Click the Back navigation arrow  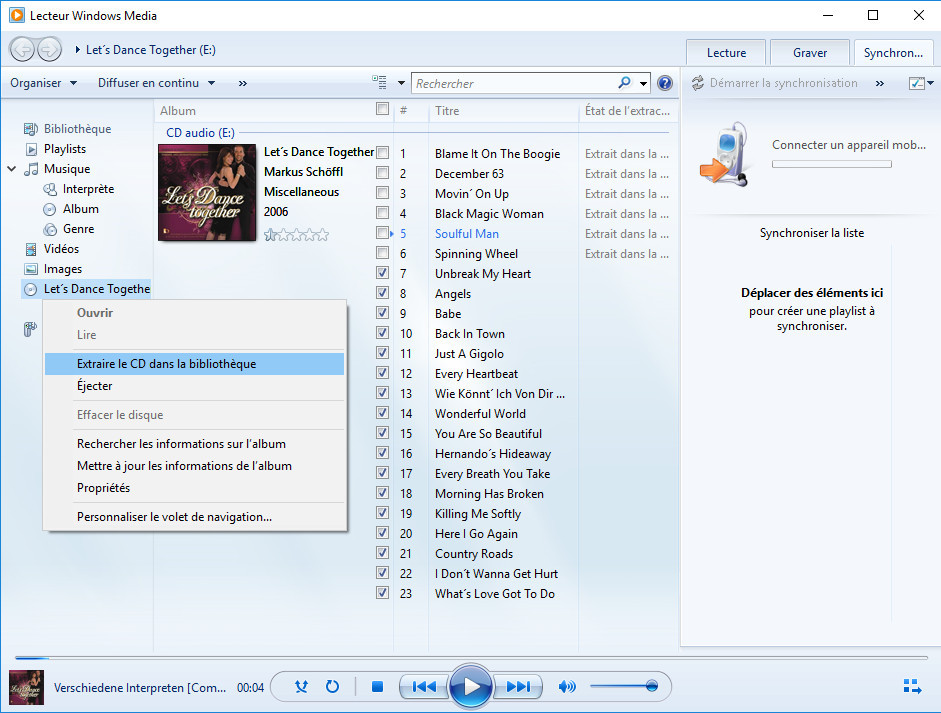pos(23,49)
